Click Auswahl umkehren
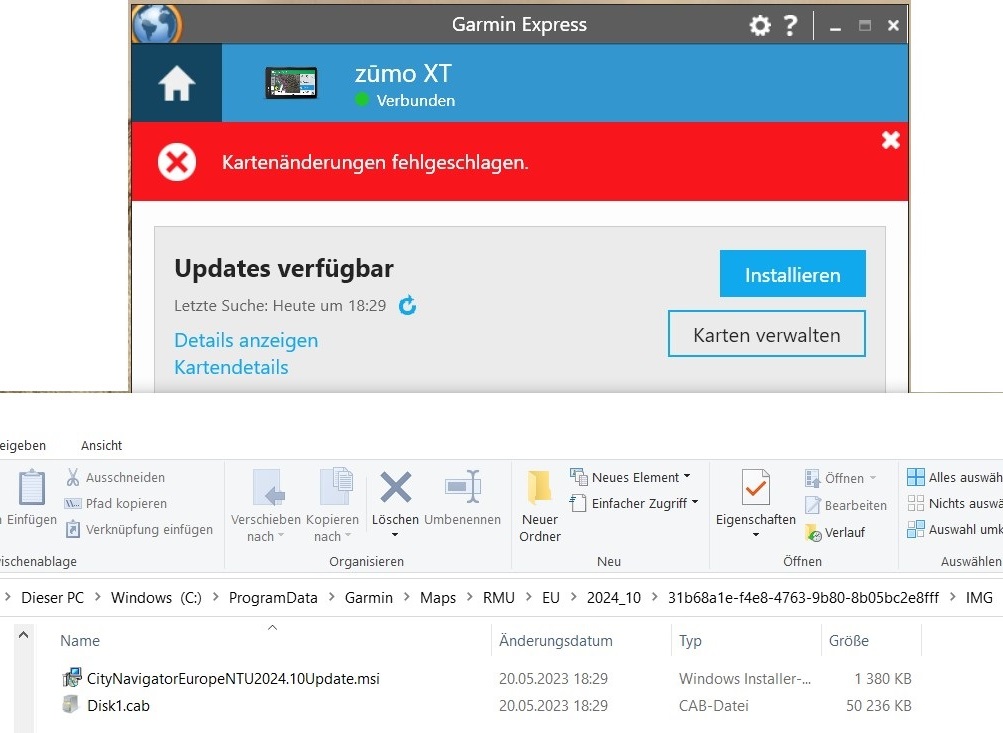 [954, 530]
